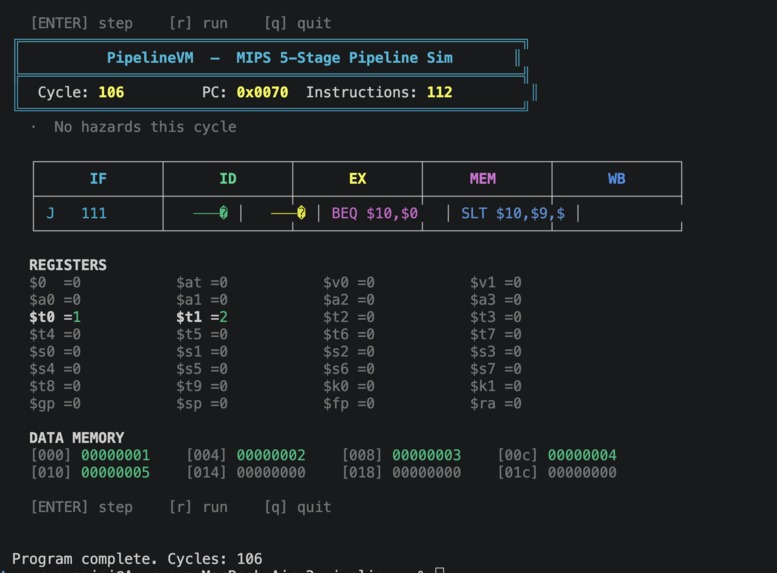Click the EX stage column header
This screenshot has height=573, width=777.
click(358, 178)
